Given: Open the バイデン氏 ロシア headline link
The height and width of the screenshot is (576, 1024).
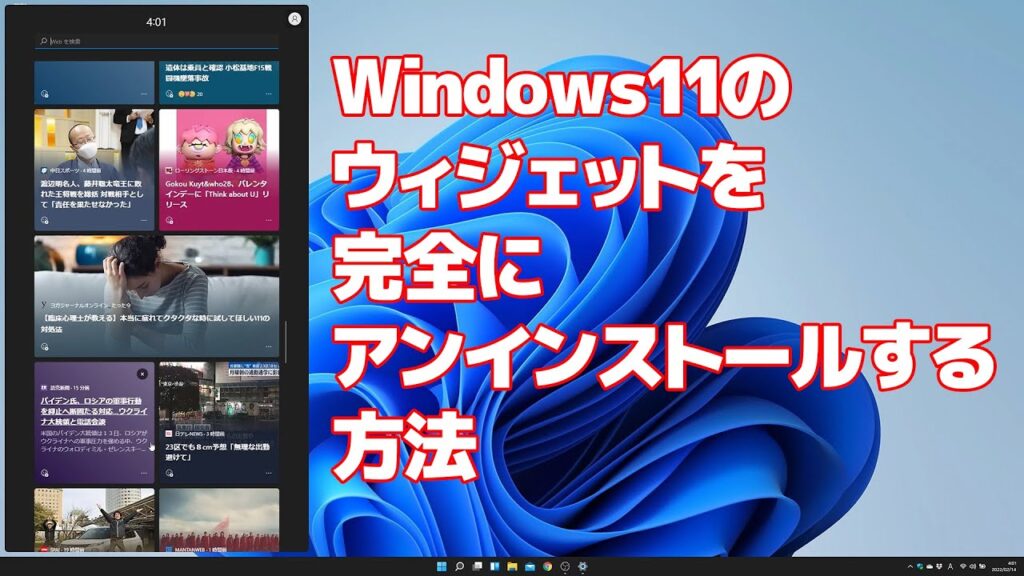Looking at the screenshot, I should point(94,411).
